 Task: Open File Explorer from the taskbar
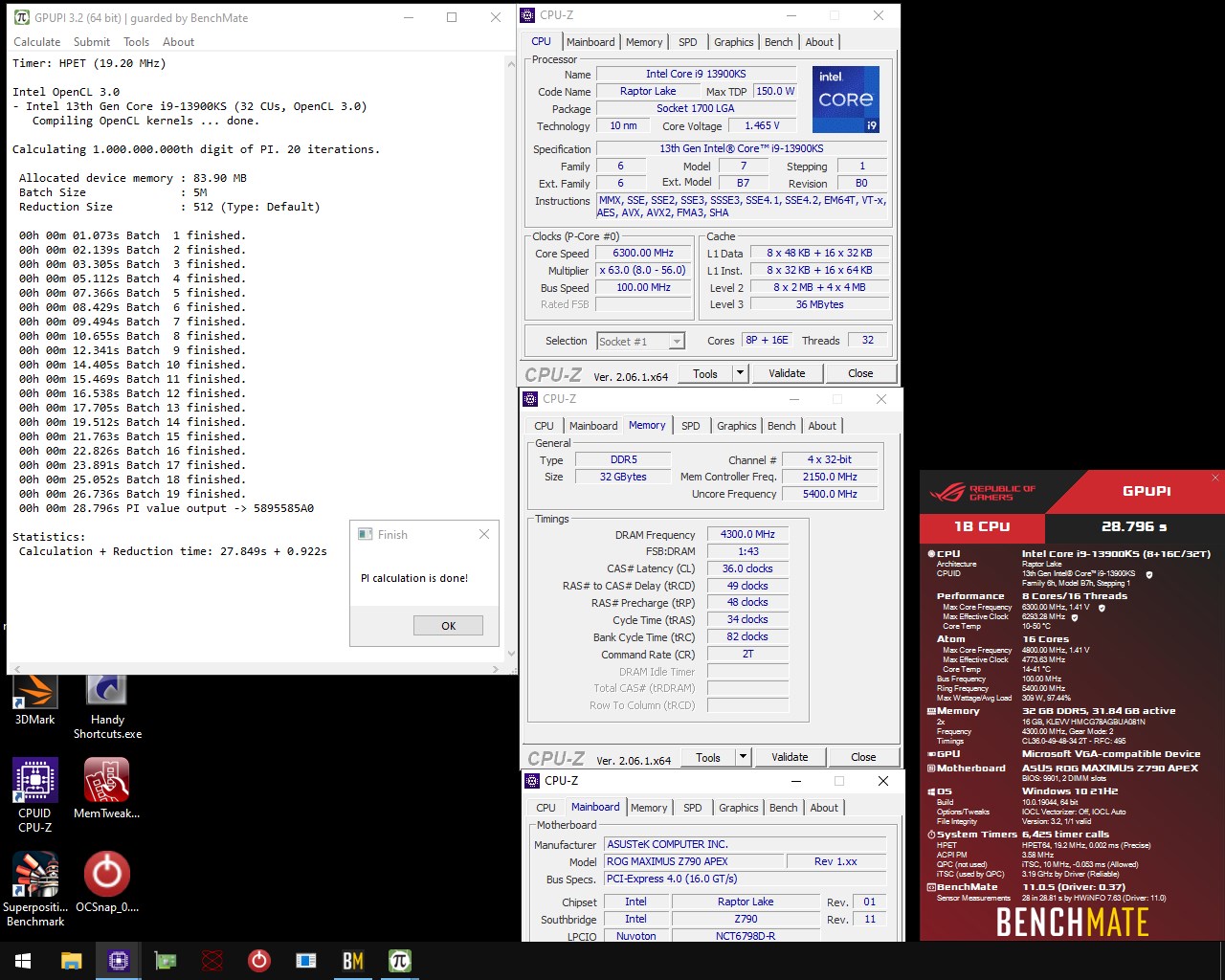coord(72,960)
